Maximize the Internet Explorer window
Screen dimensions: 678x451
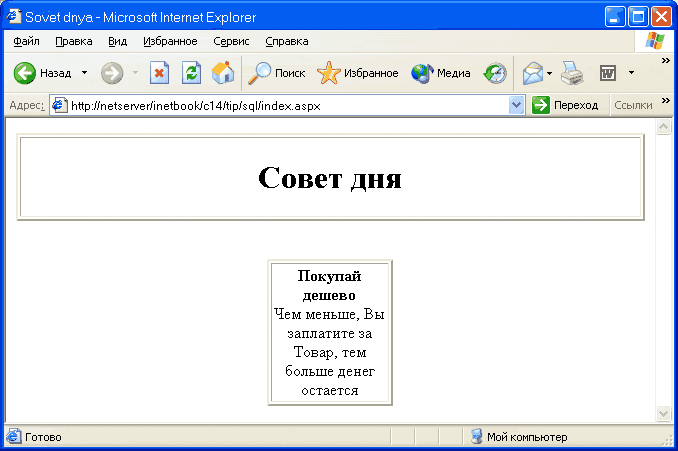point(638,17)
